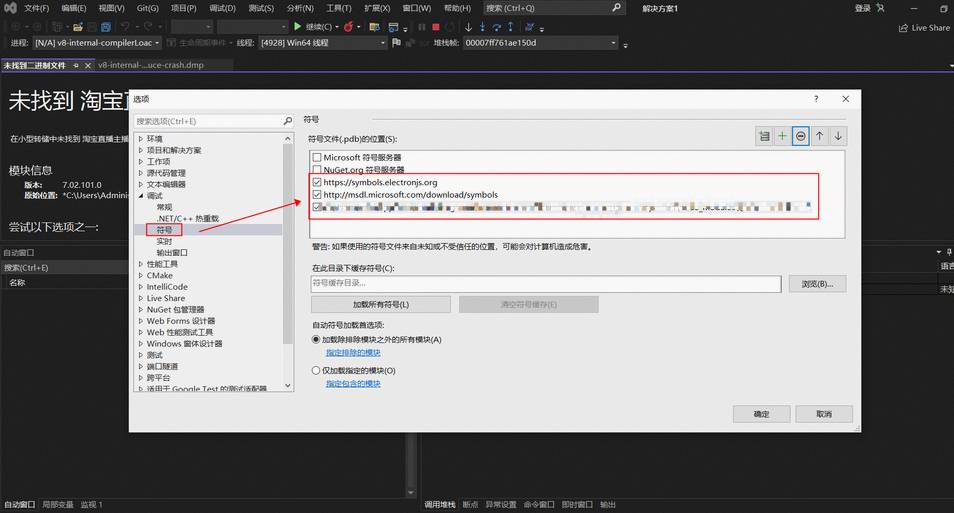954x513 pixels.
Task: Close the 未找到二进制文件 document tab
Action: tap(88, 65)
